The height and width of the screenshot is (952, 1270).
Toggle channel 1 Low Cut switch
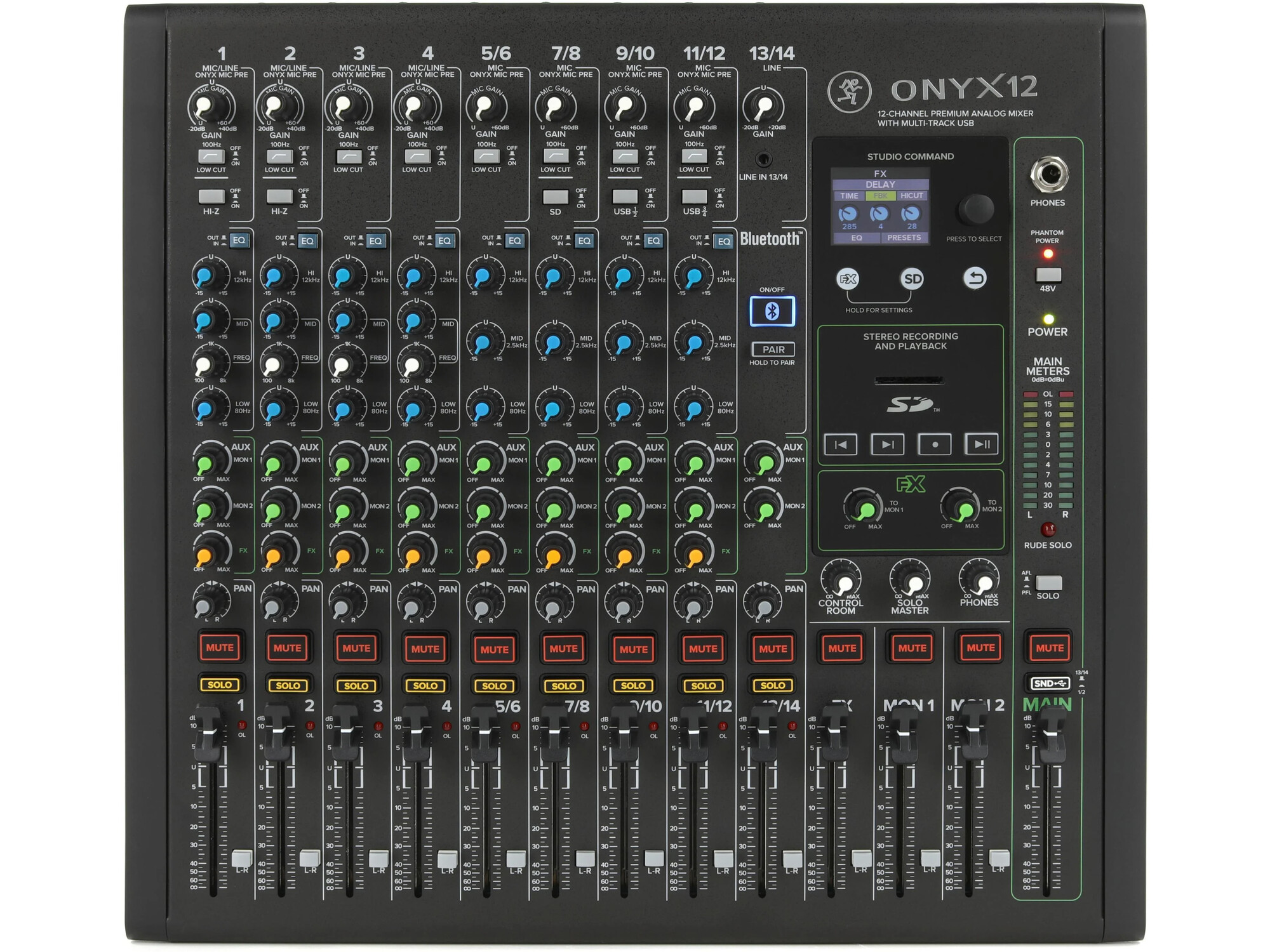(x=211, y=156)
